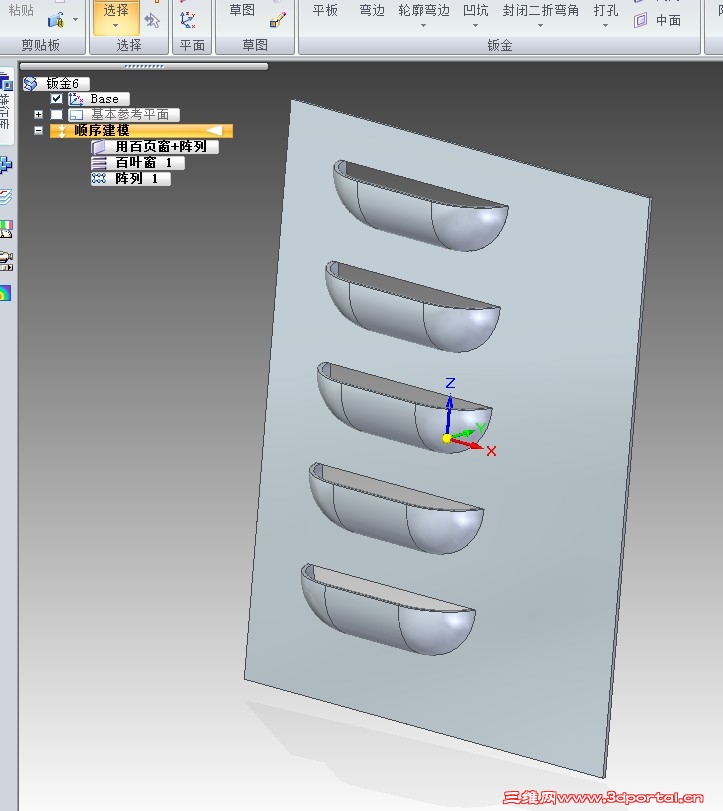Click the clipboard copy icon below 粘贴
Image resolution: width=723 pixels, height=811 pixels.
click(55, 21)
